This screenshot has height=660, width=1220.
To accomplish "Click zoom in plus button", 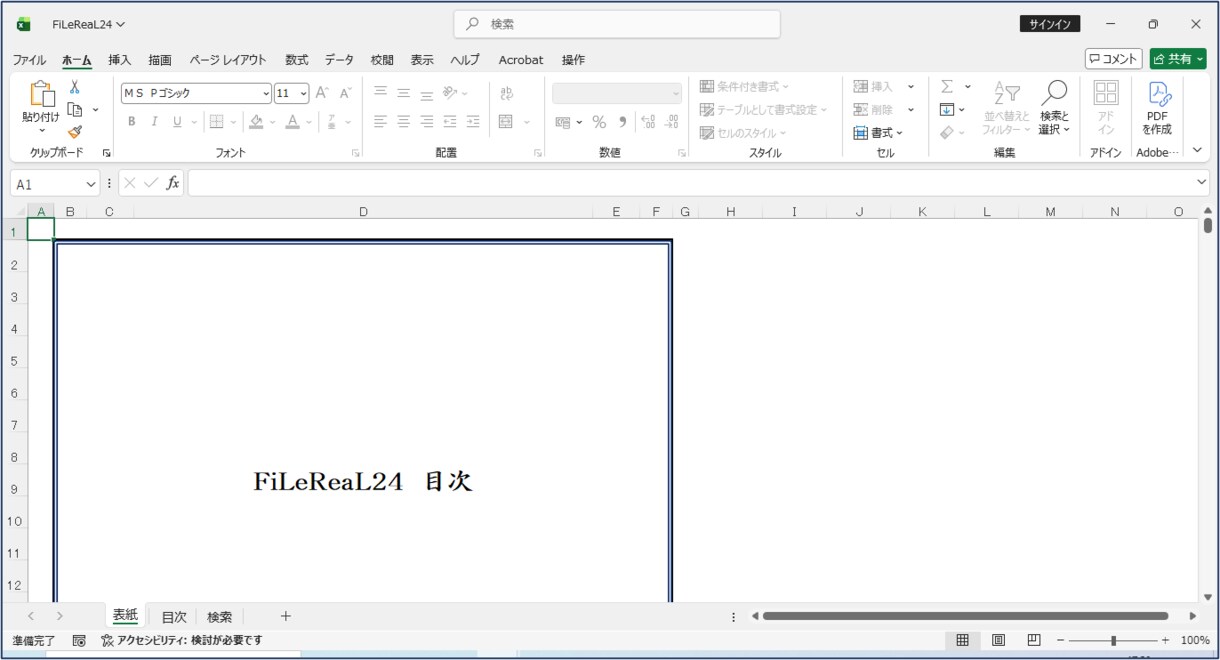I will 1165,640.
